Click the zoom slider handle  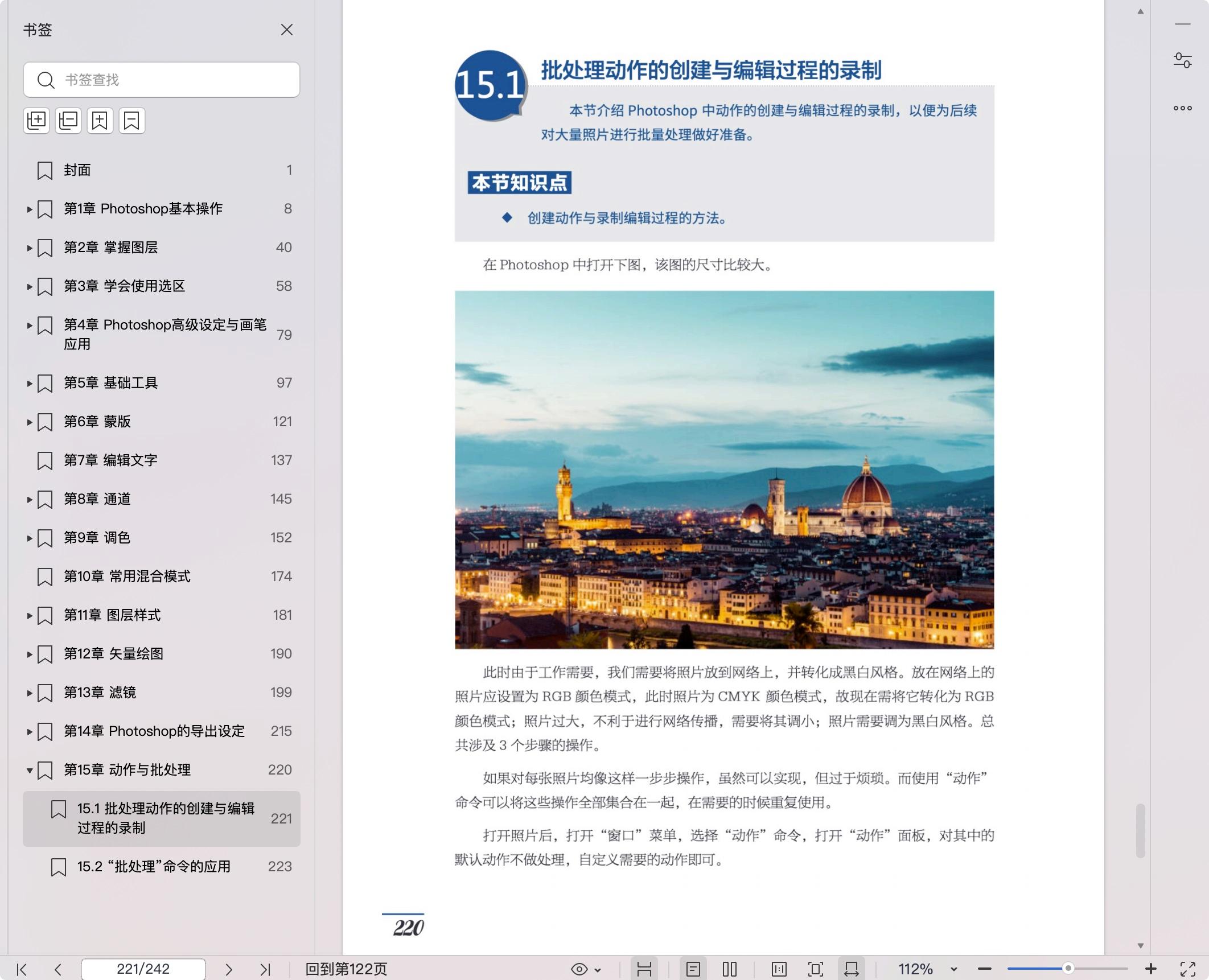[1068, 969]
